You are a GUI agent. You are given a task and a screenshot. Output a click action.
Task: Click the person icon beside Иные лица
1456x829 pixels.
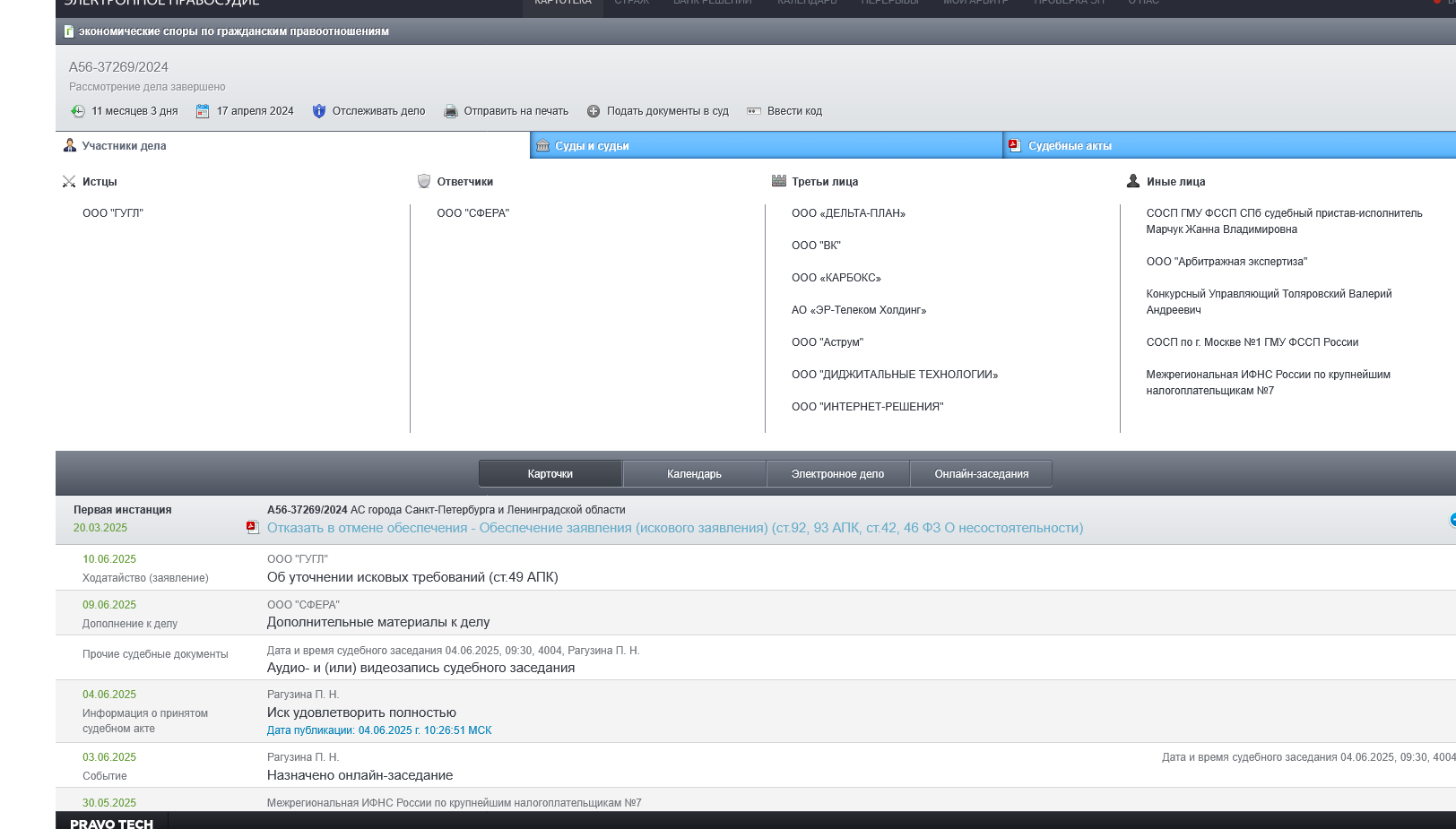point(1133,181)
